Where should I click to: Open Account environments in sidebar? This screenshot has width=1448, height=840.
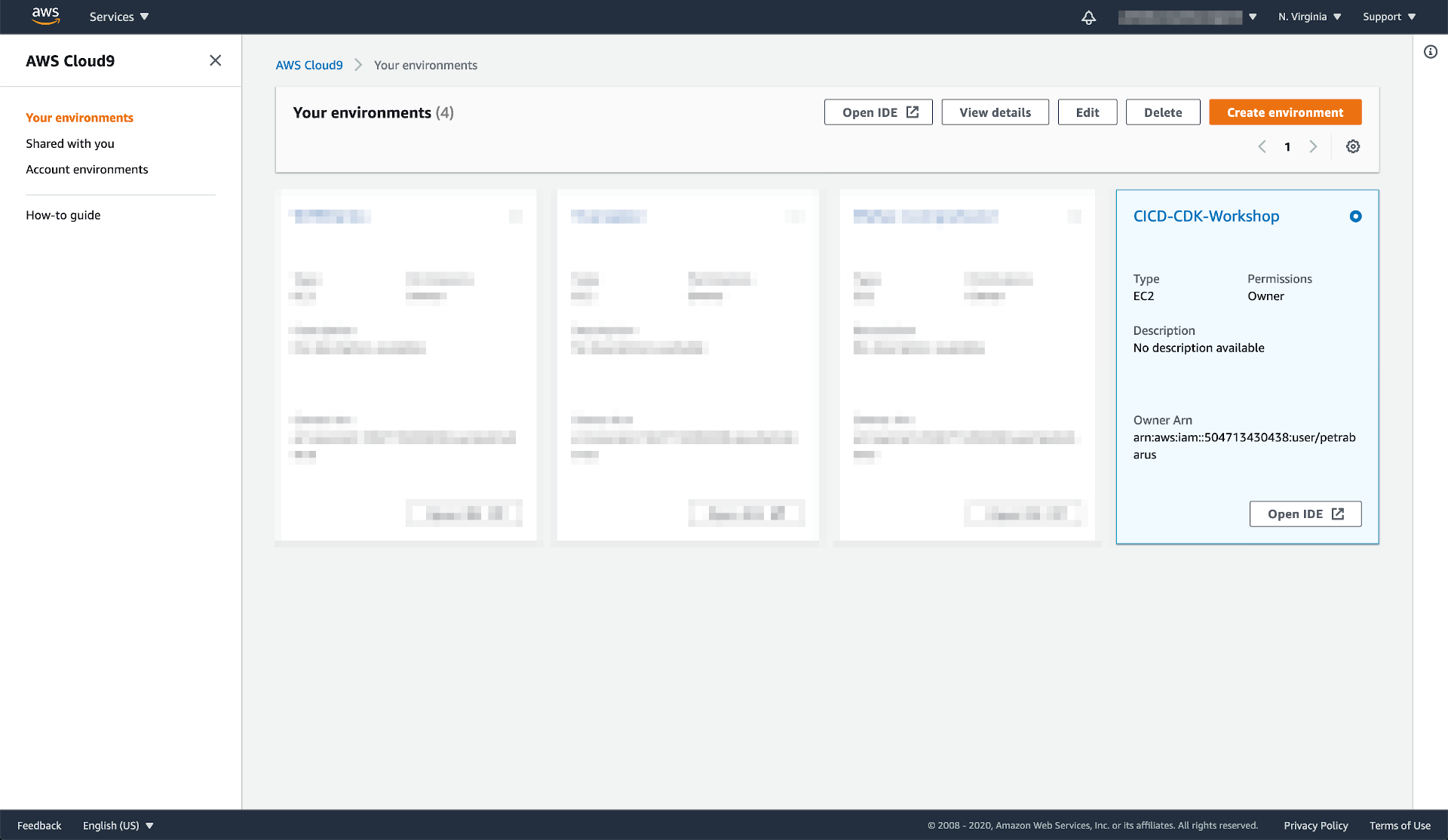pyautogui.click(x=87, y=169)
